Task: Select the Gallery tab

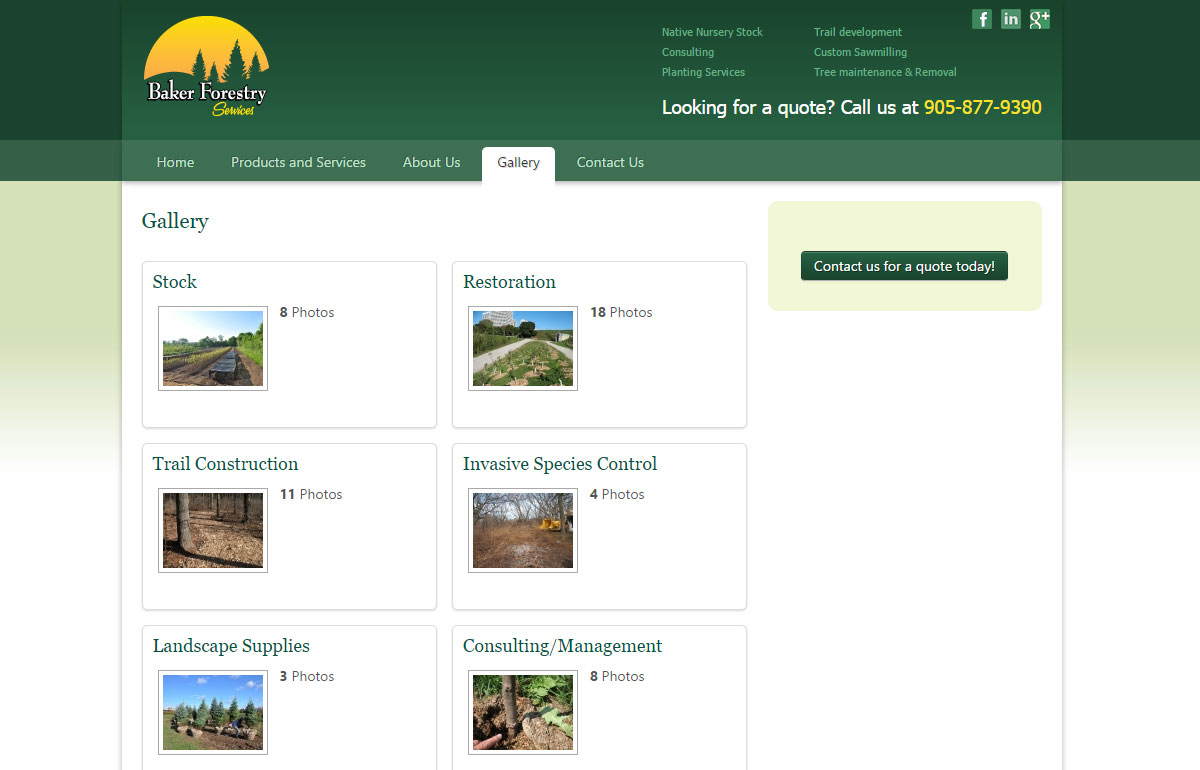Action: [x=518, y=162]
